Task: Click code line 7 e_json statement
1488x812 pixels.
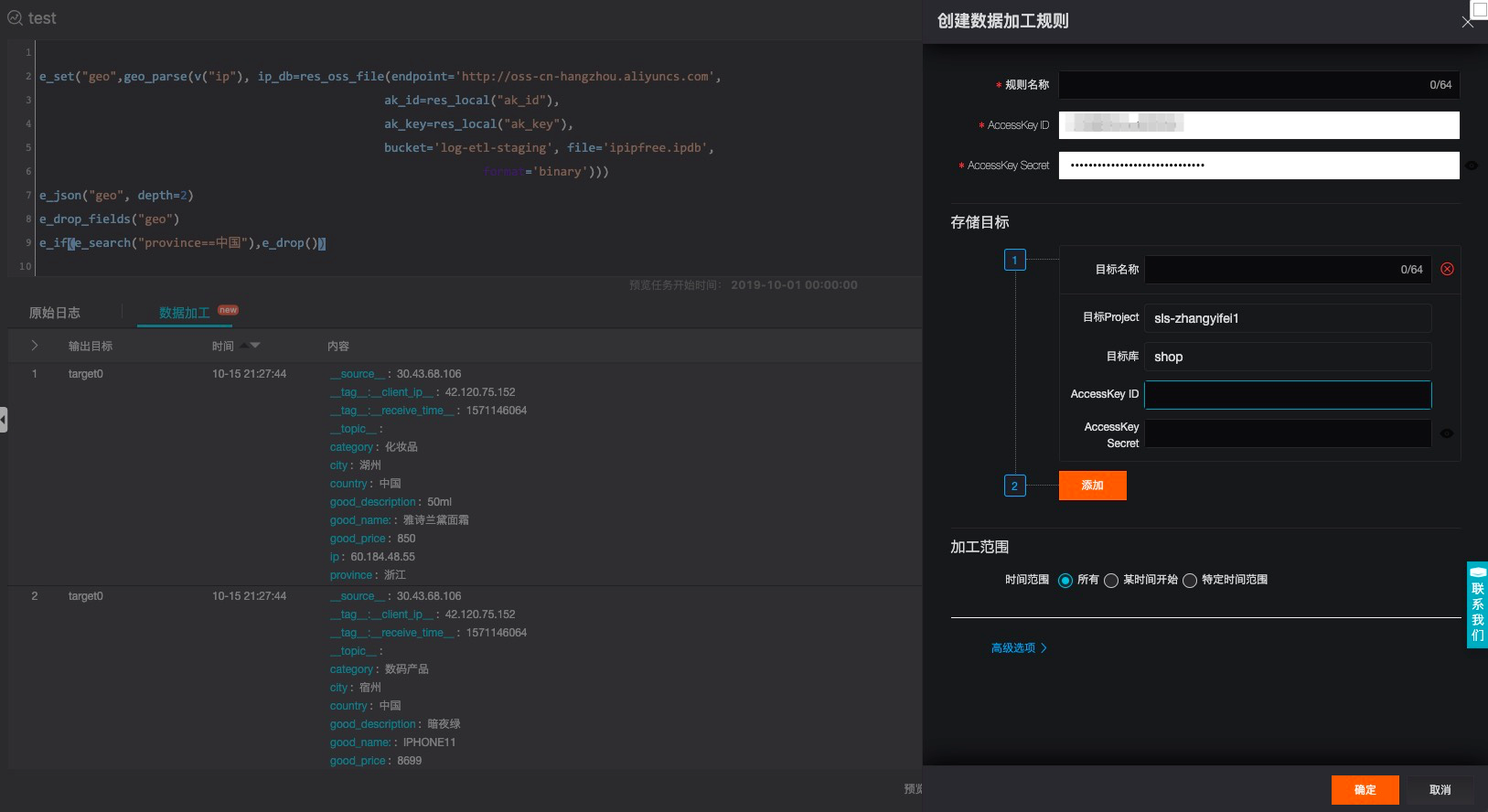Action: [x=116, y=196]
